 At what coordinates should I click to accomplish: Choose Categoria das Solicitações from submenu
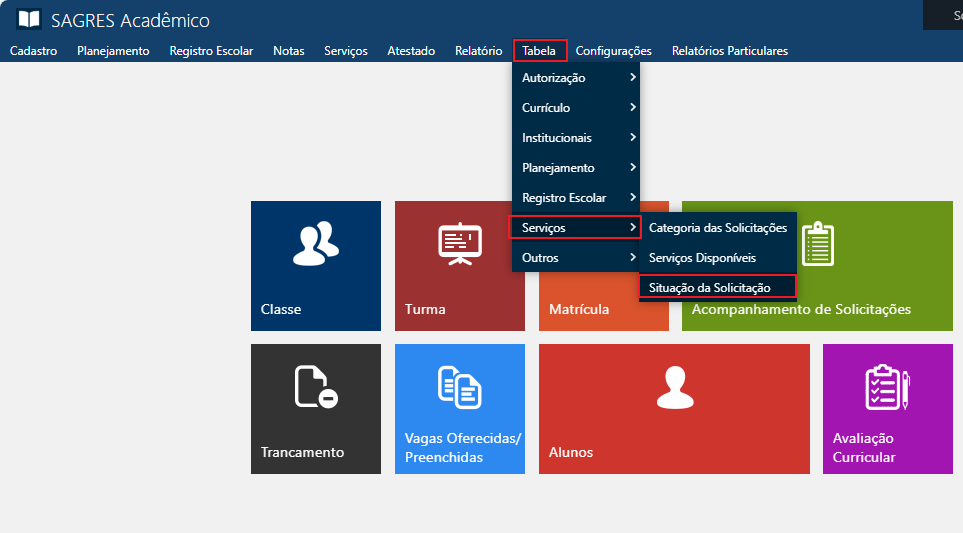click(717, 228)
